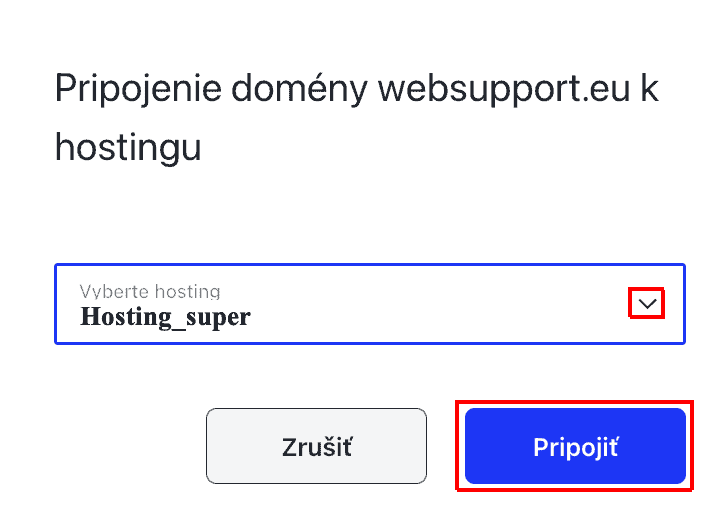Expand the Vyberte hosting dropdown
The image size is (728, 522).
(x=370, y=304)
